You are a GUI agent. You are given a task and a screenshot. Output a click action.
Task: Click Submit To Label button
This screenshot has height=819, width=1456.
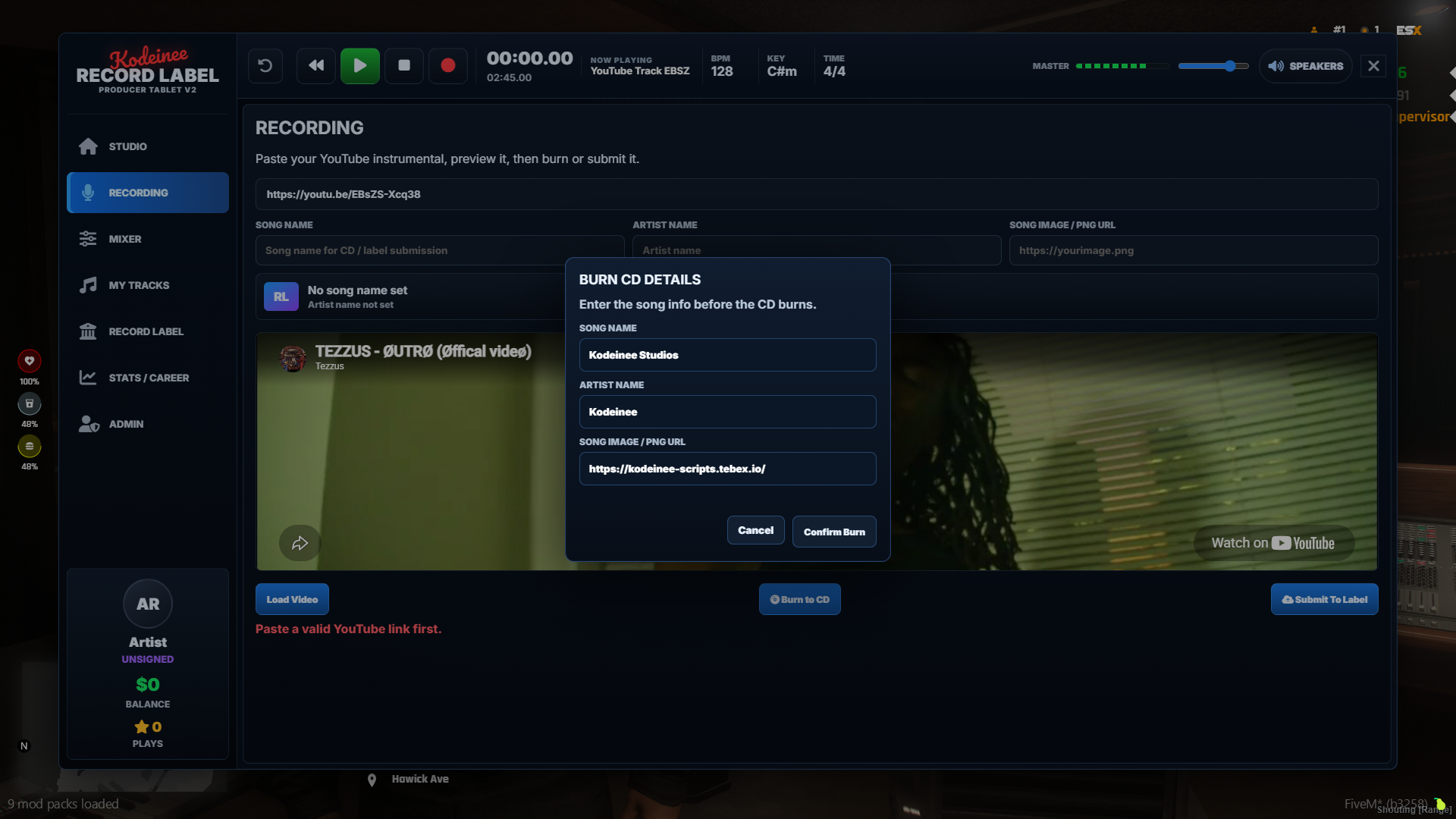pyautogui.click(x=1324, y=599)
